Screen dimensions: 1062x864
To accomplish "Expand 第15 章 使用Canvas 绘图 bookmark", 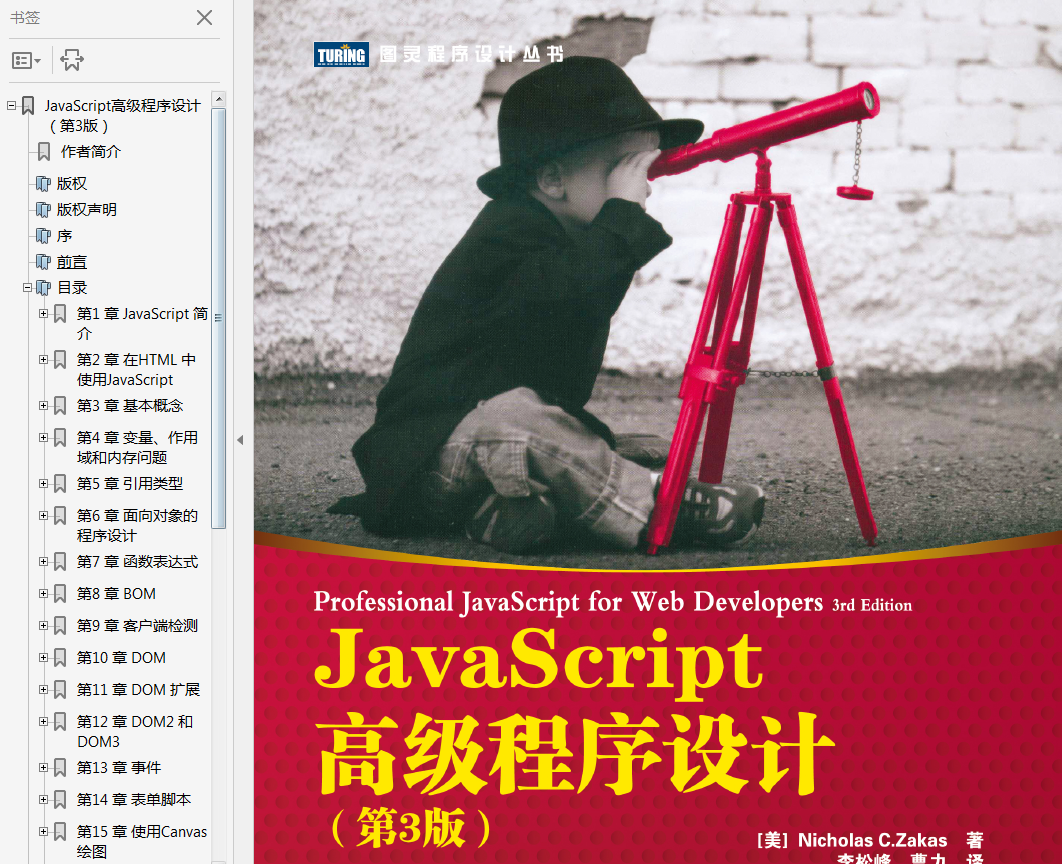I will coord(43,831).
